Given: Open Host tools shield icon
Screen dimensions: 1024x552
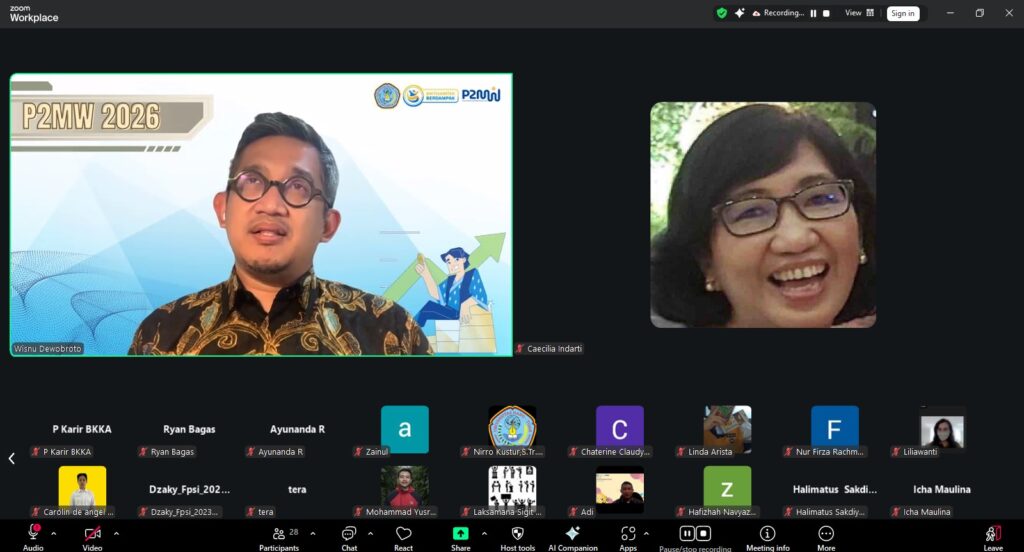Looking at the screenshot, I should [517, 535].
